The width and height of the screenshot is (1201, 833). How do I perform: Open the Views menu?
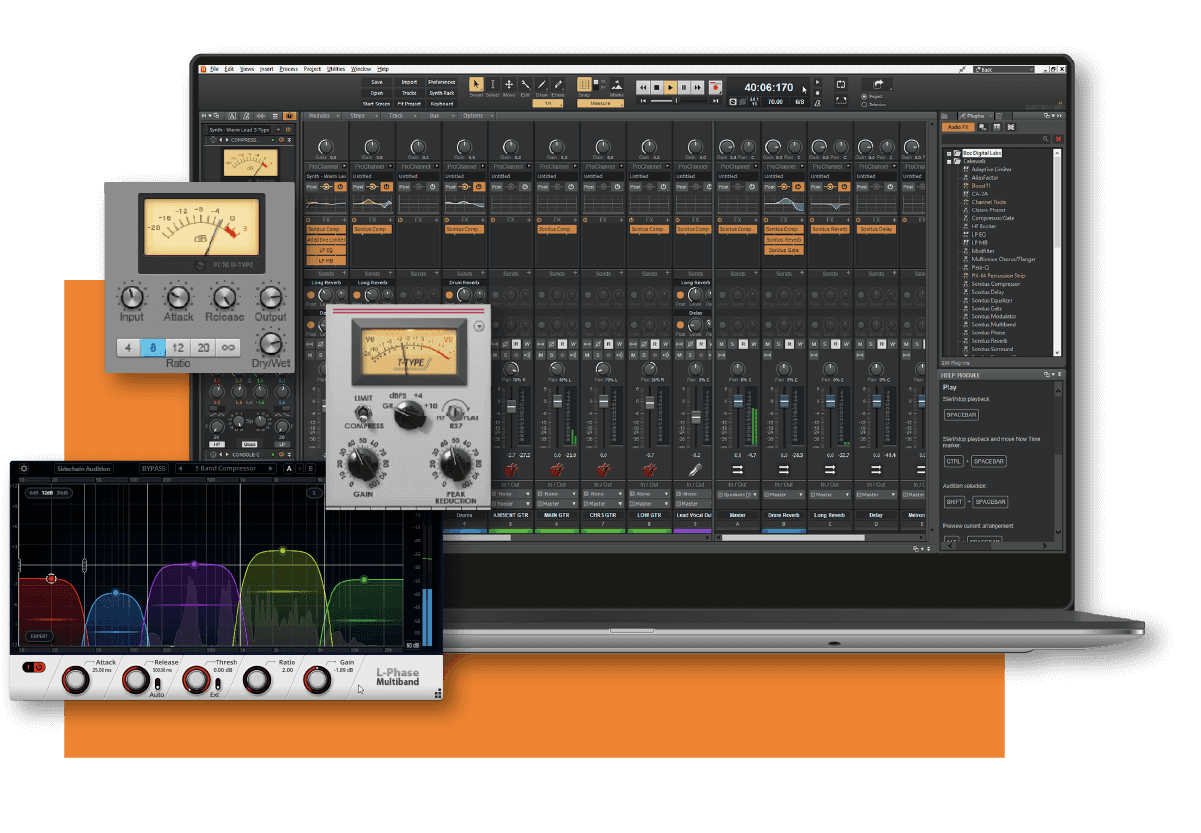[247, 69]
